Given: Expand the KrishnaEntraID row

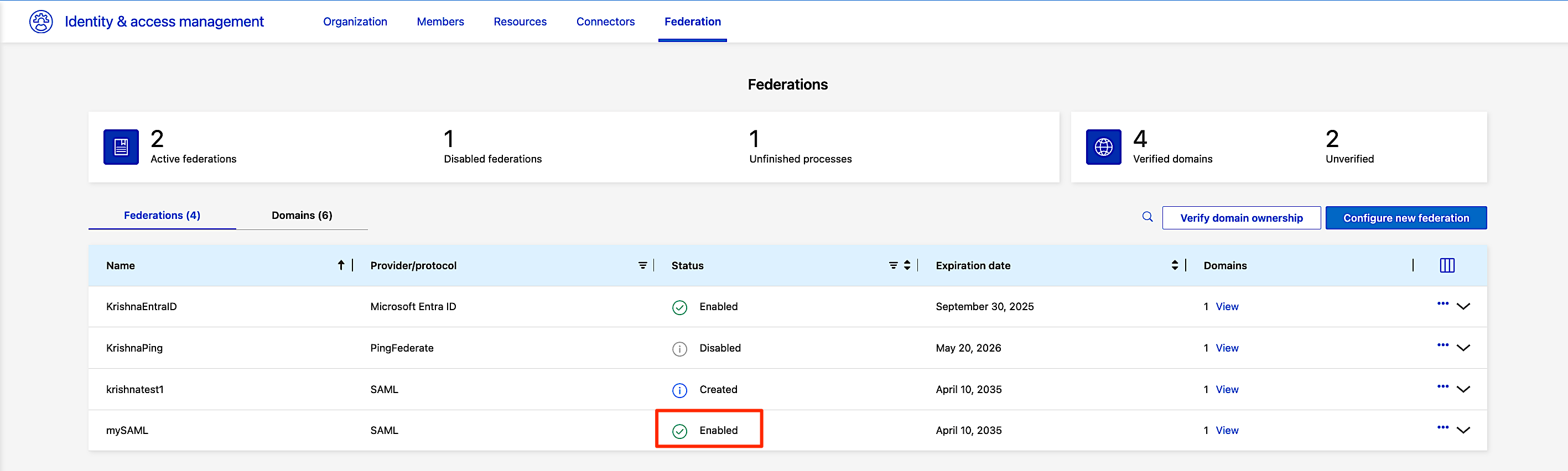Looking at the screenshot, I should tap(1463, 306).
